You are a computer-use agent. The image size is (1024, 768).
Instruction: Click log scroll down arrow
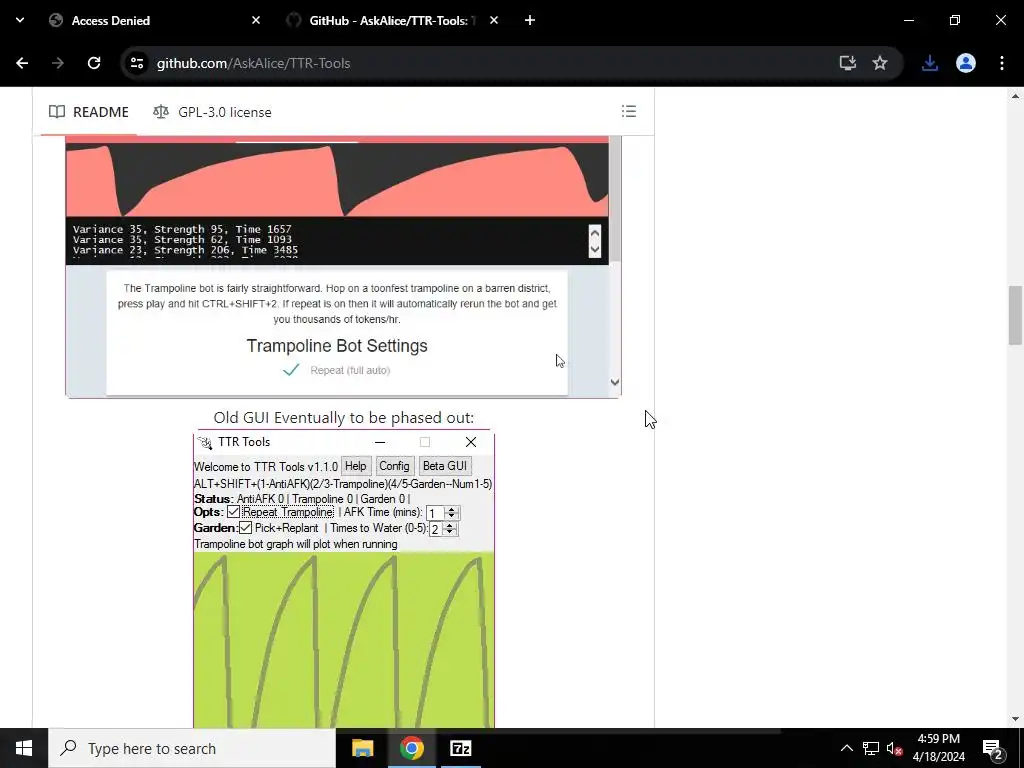(x=594, y=249)
